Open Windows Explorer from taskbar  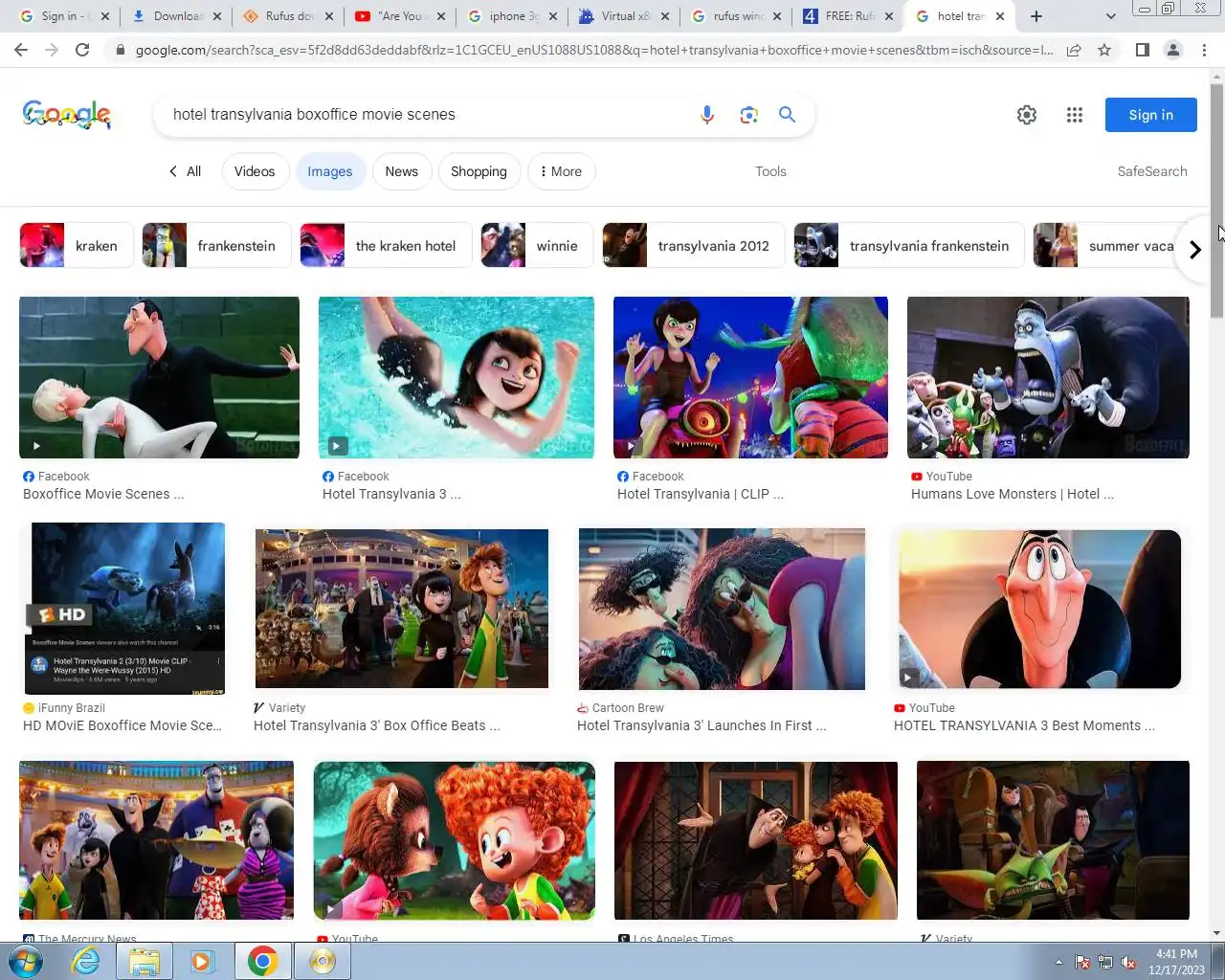point(145,961)
